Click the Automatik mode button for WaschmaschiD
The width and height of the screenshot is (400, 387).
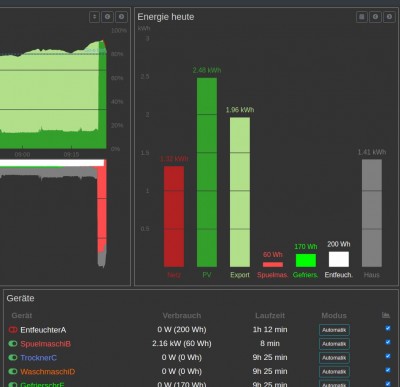tap(334, 372)
